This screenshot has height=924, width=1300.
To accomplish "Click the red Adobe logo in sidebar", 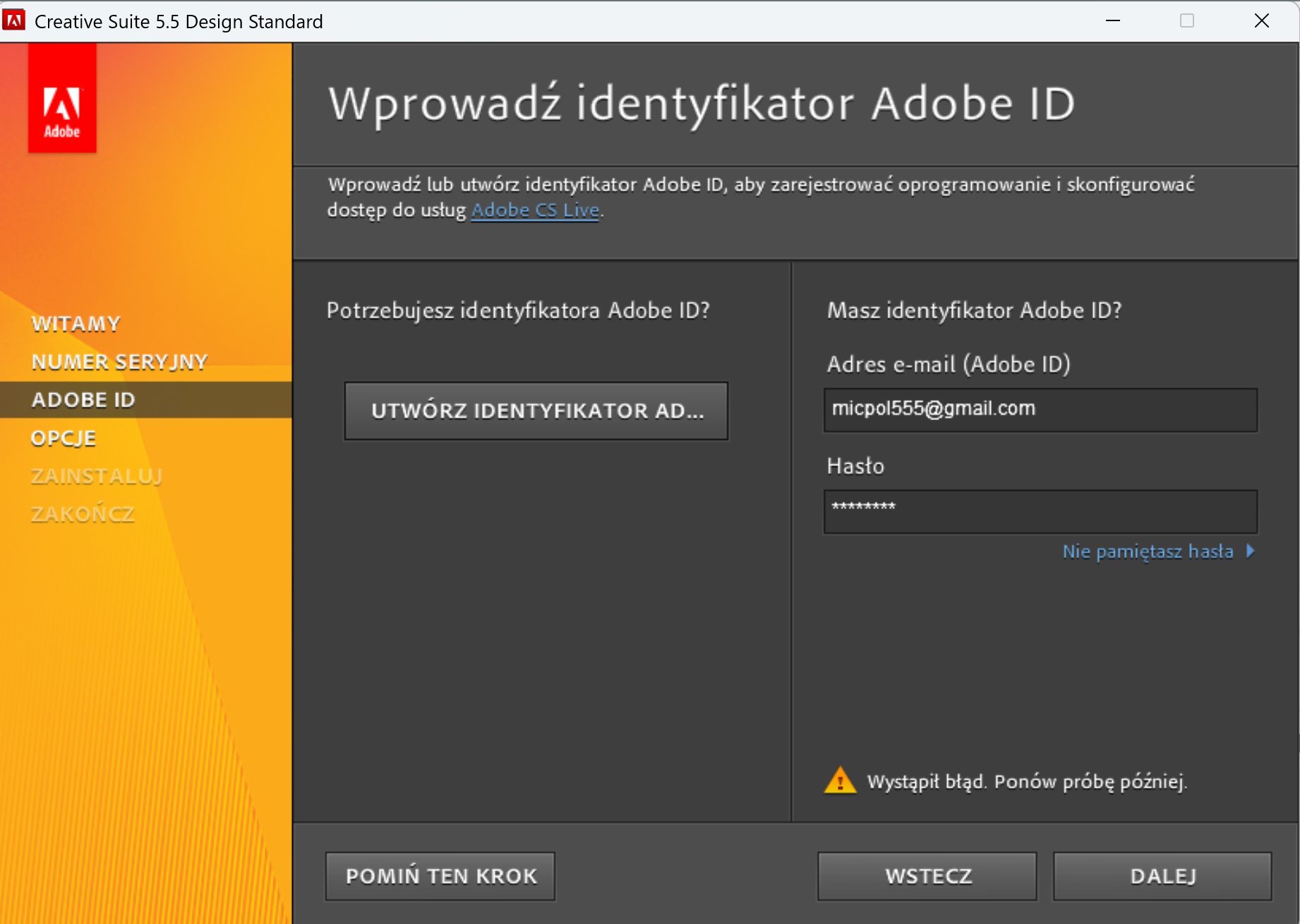I will click(x=62, y=99).
